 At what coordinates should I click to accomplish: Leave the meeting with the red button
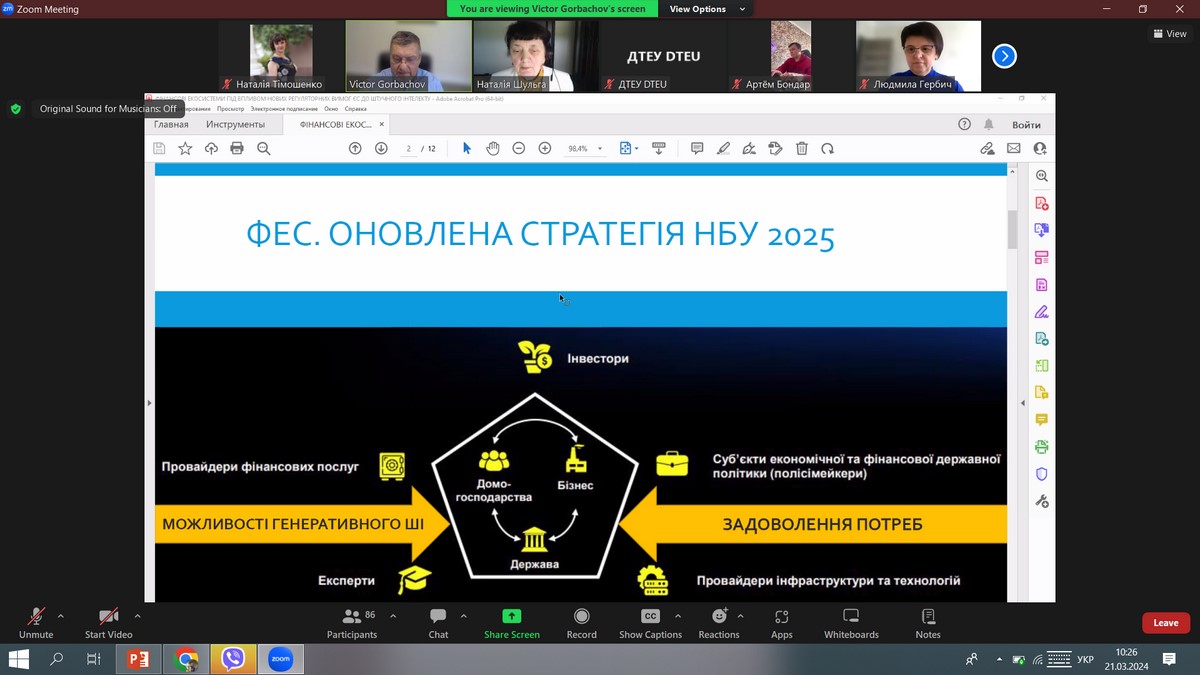1165,623
